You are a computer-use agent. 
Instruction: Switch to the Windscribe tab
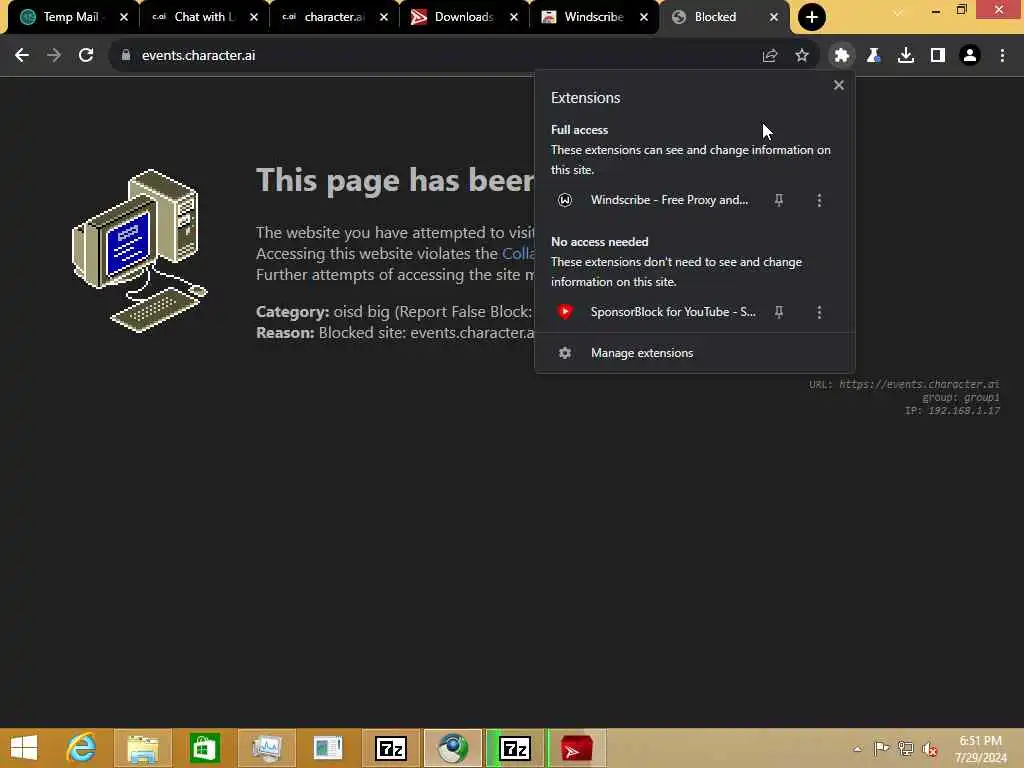pos(592,17)
